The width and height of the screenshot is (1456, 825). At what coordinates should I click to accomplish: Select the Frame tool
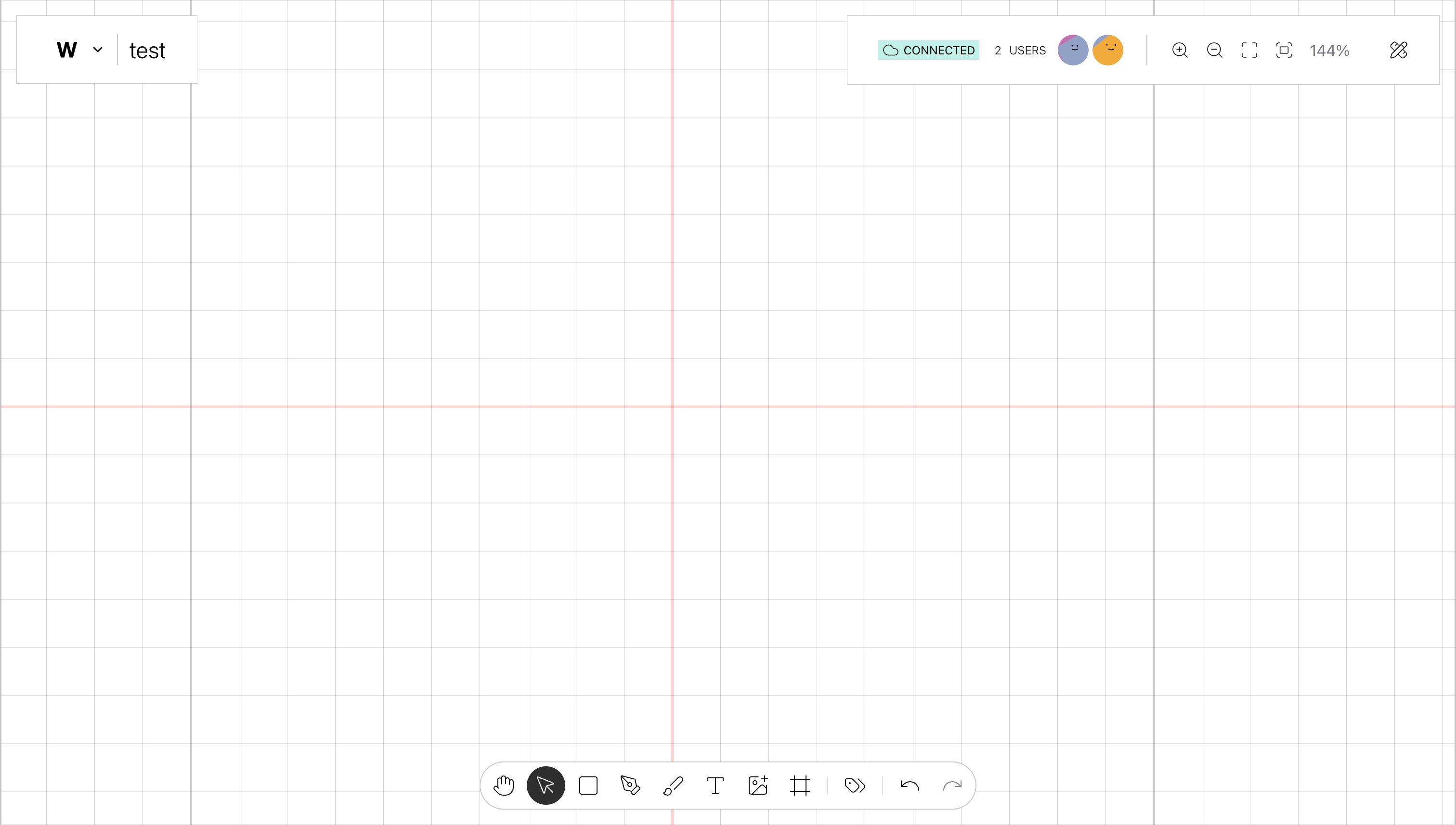pyautogui.click(x=800, y=786)
